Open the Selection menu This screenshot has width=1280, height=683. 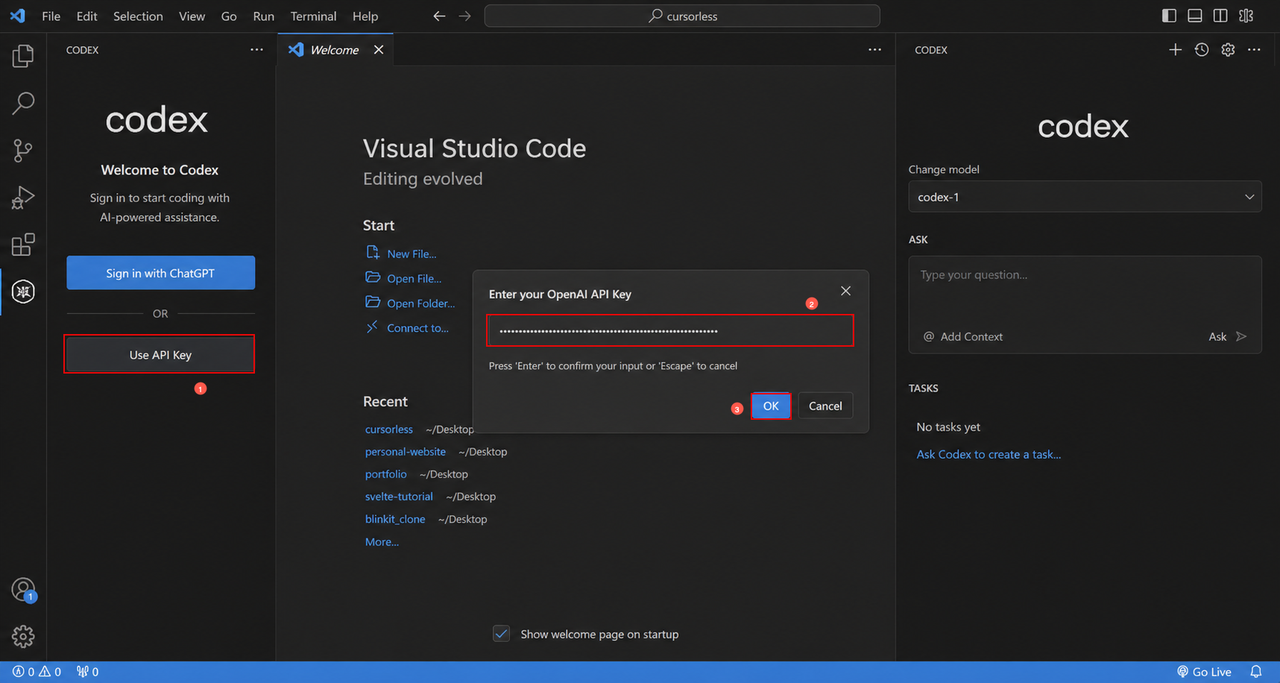click(x=138, y=16)
